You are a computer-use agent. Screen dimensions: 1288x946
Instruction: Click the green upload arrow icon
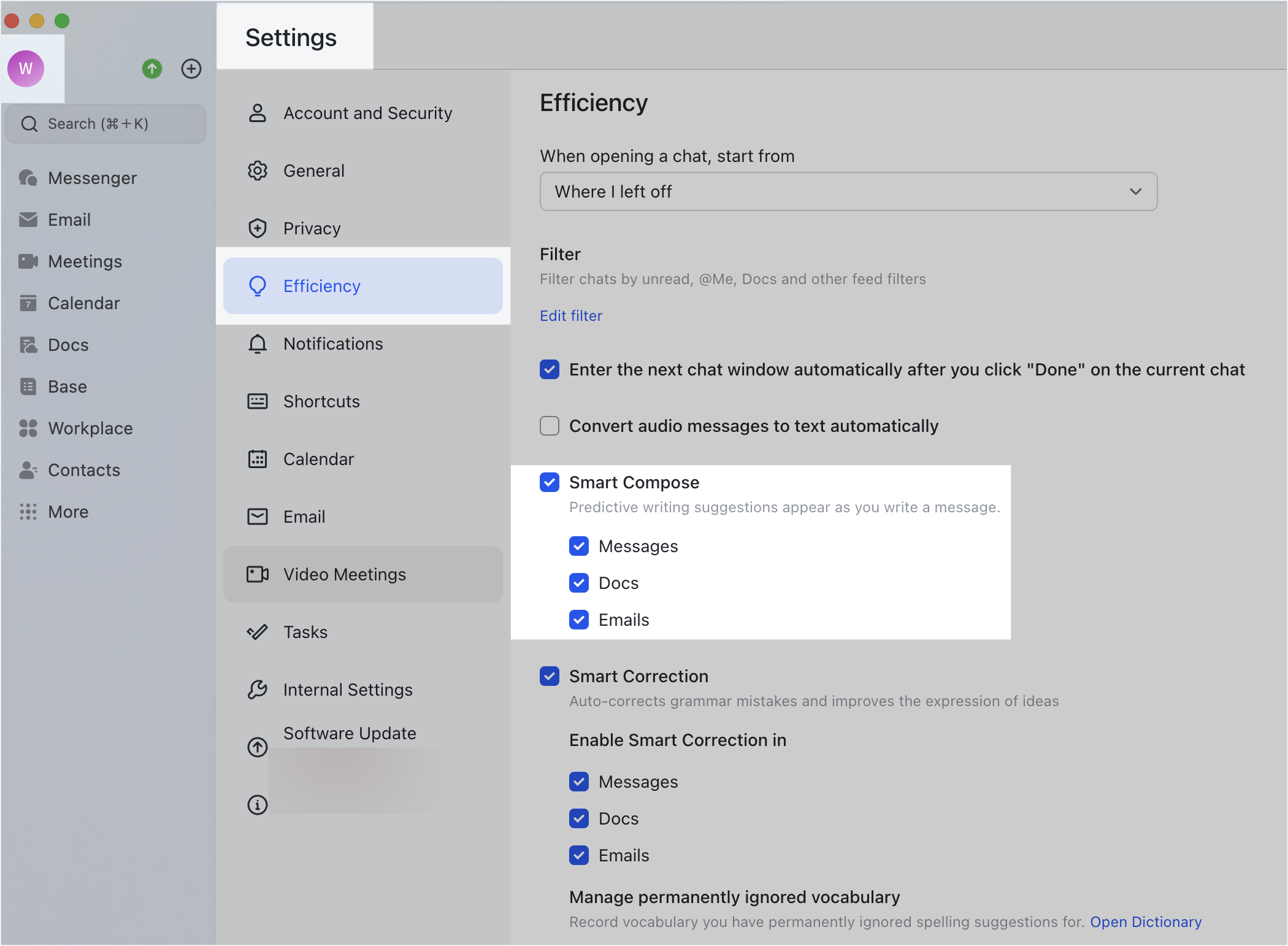152,69
